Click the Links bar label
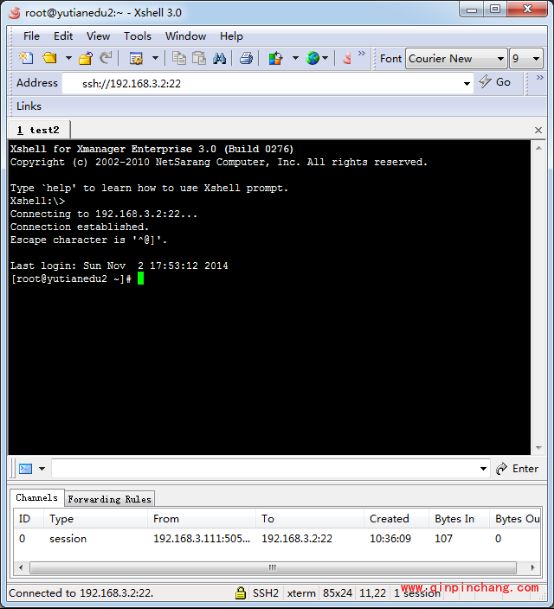Image resolution: width=554 pixels, height=609 pixels. (x=29, y=106)
